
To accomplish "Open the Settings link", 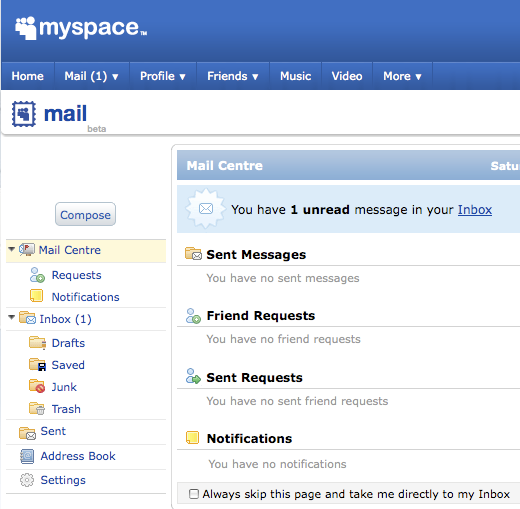I will [x=63, y=480].
